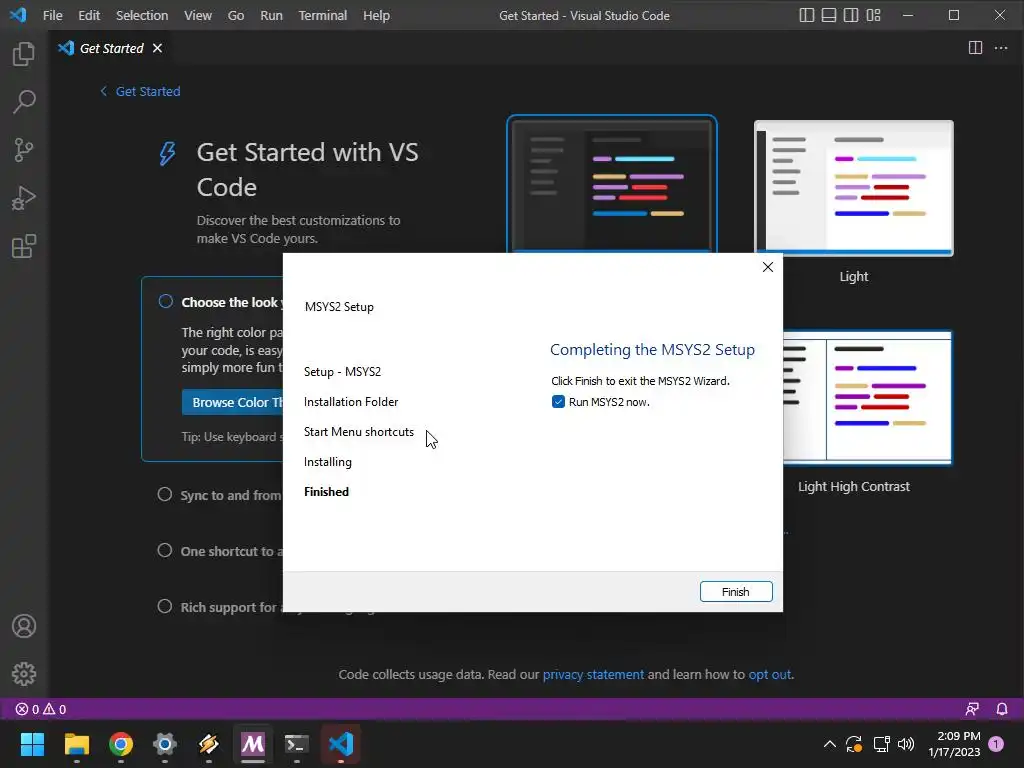
Task: Switch to the Get Started editor tab
Action: click(x=112, y=48)
